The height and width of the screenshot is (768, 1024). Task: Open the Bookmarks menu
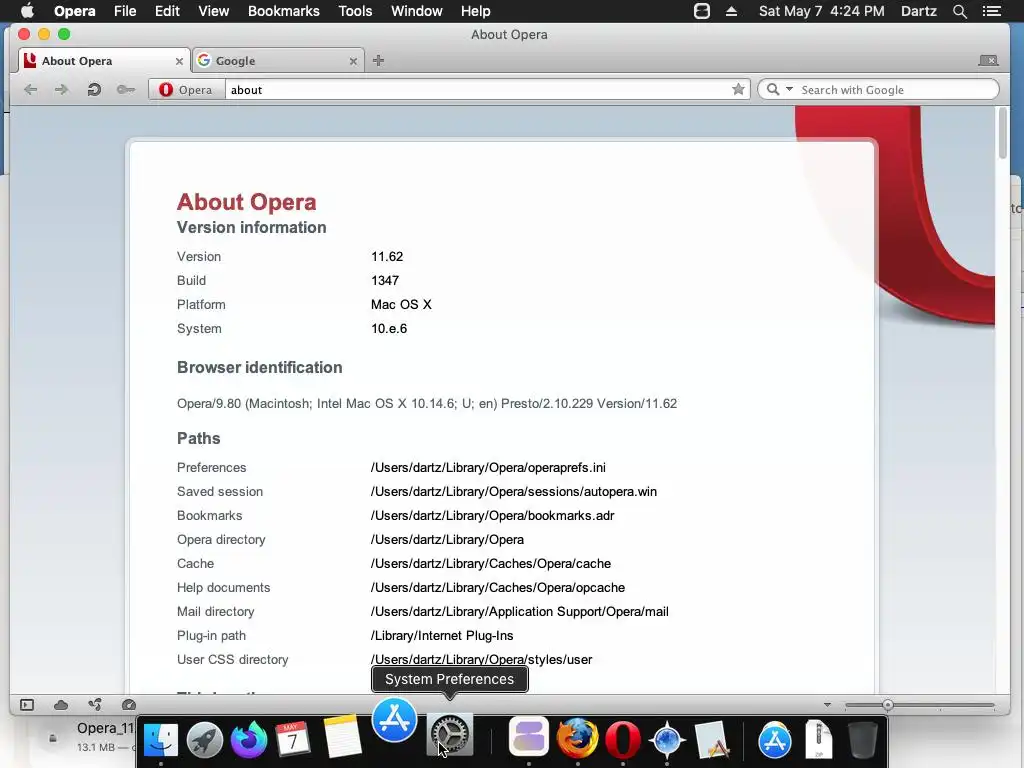tap(283, 11)
